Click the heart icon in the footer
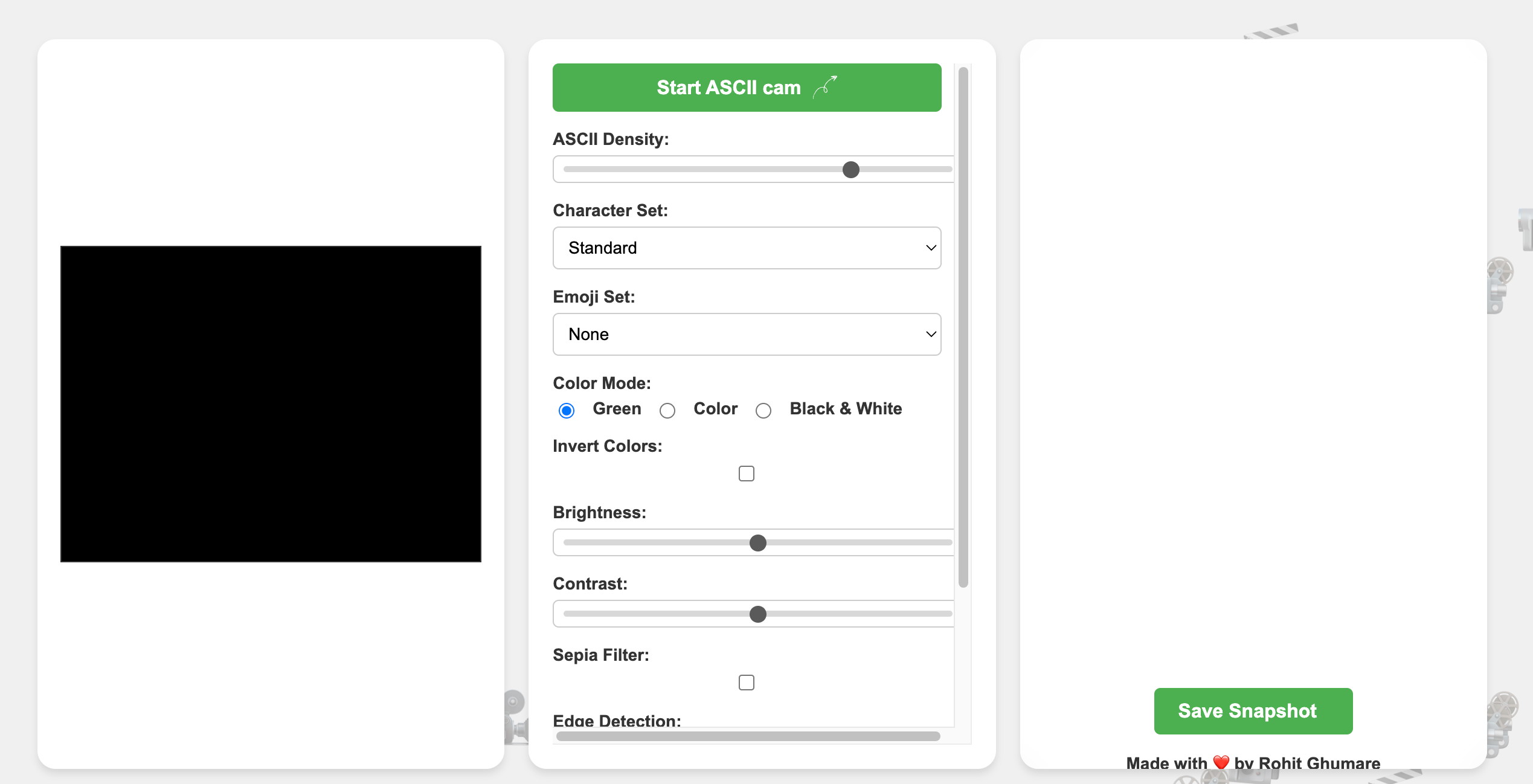 coord(1221,763)
